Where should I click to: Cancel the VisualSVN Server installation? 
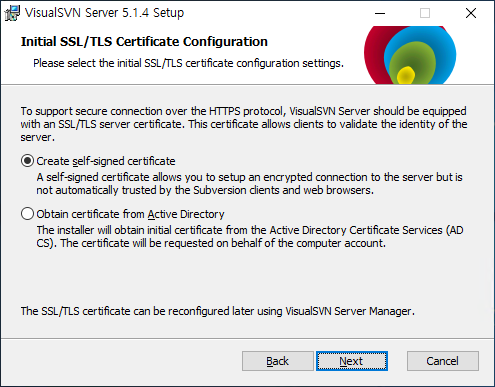pyautogui.click(x=443, y=361)
